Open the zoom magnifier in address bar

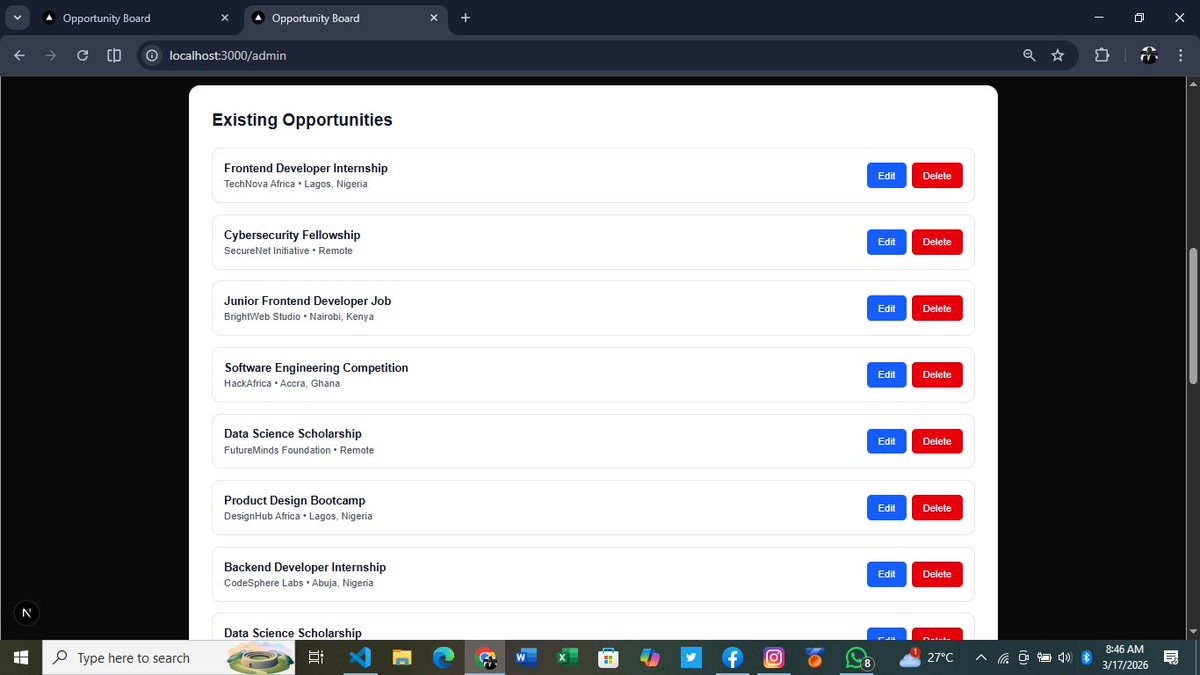[1029, 56]
